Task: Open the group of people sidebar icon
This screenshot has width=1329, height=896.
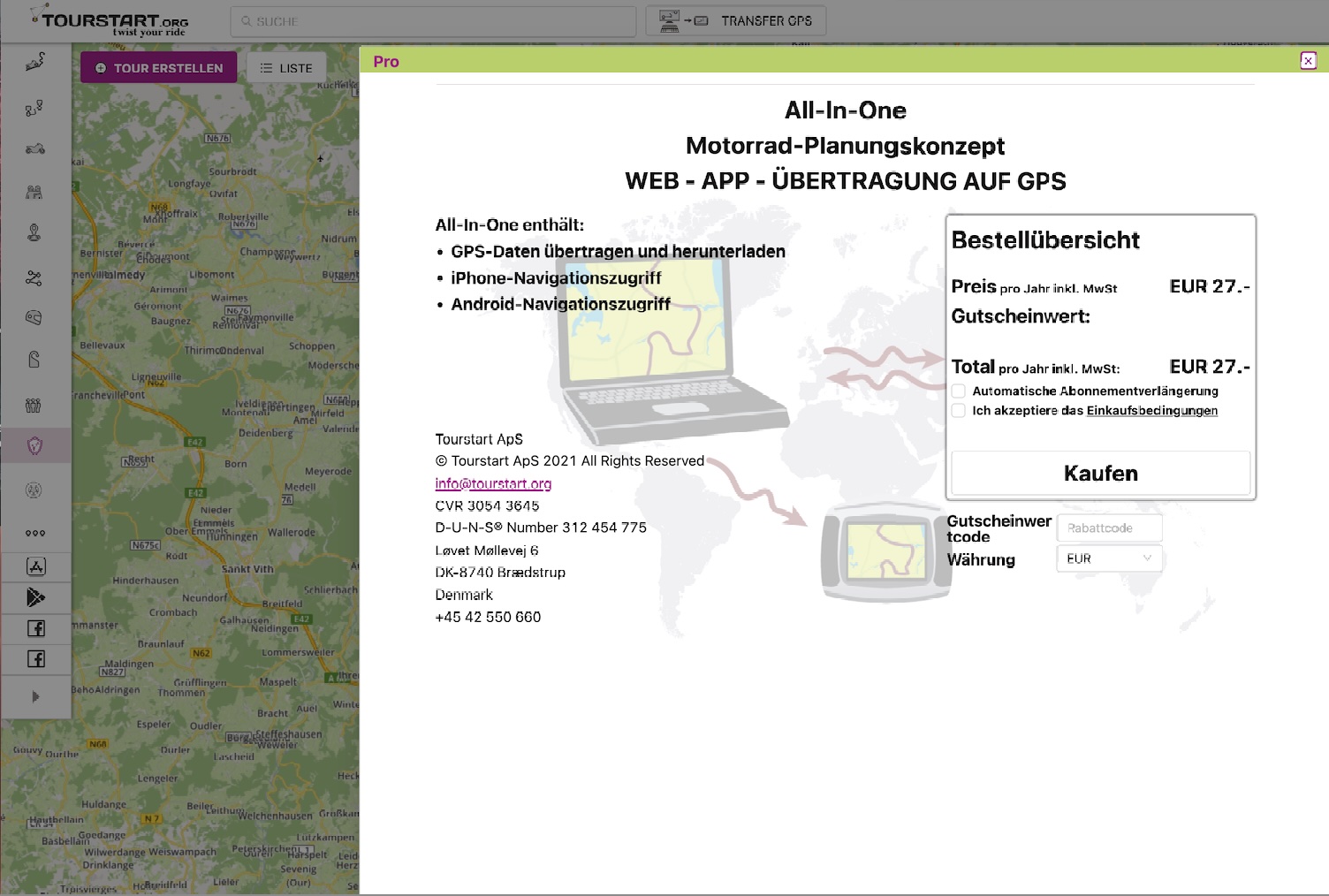Action: (34, 406)
